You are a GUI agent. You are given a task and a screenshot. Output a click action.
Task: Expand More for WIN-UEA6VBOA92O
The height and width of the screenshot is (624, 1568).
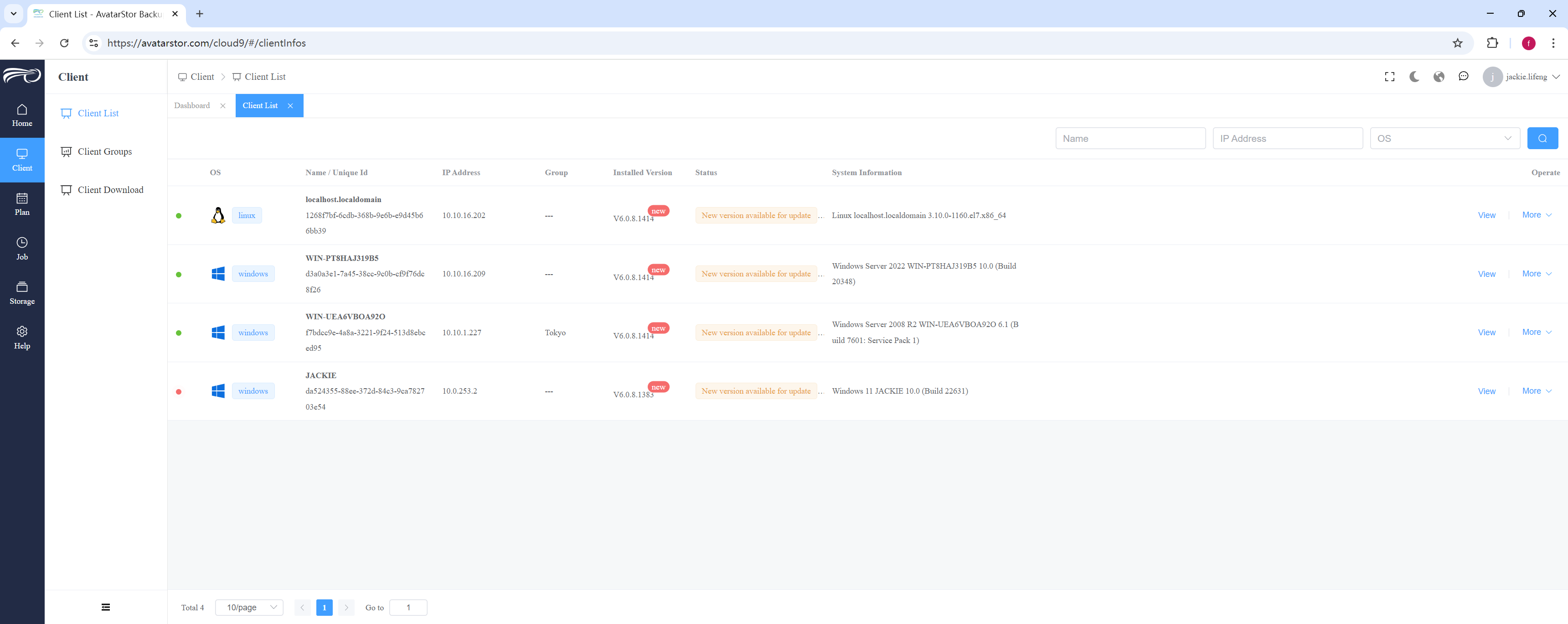click(1537, 332)
